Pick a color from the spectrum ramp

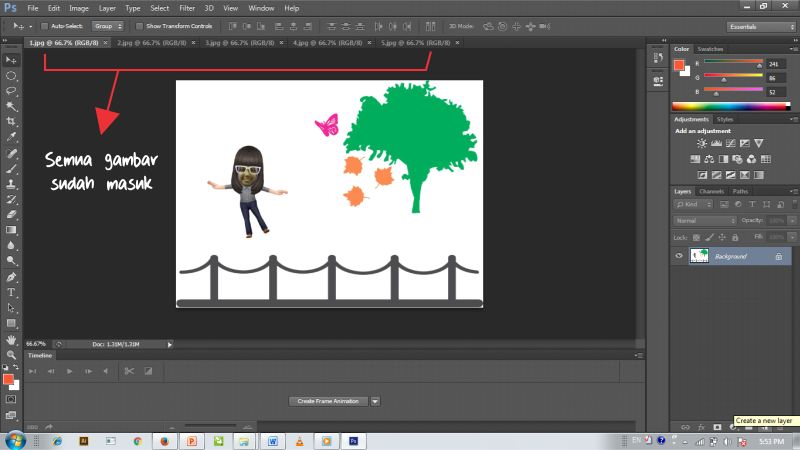(731, 106)
